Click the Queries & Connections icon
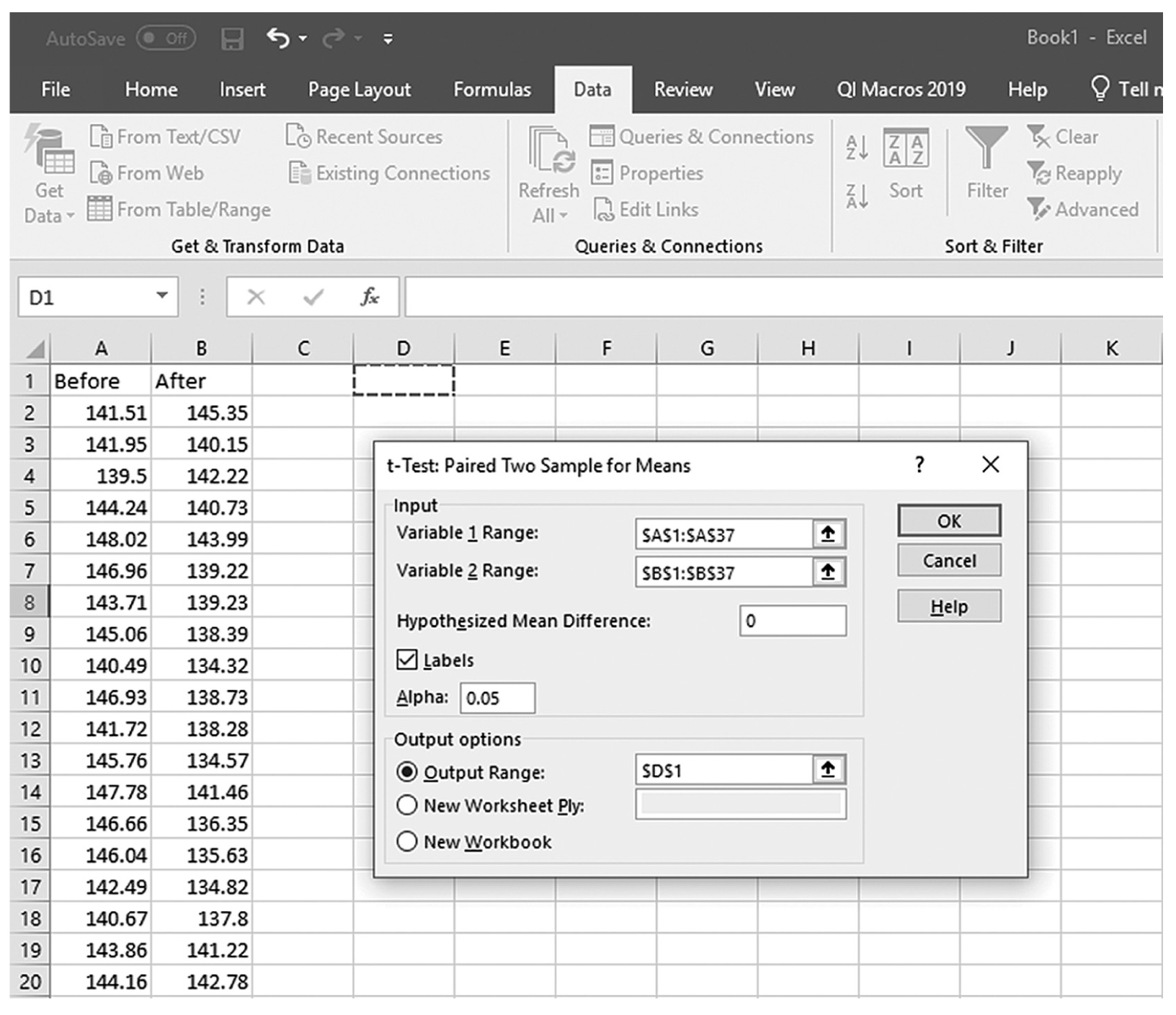 click(602, 136)
